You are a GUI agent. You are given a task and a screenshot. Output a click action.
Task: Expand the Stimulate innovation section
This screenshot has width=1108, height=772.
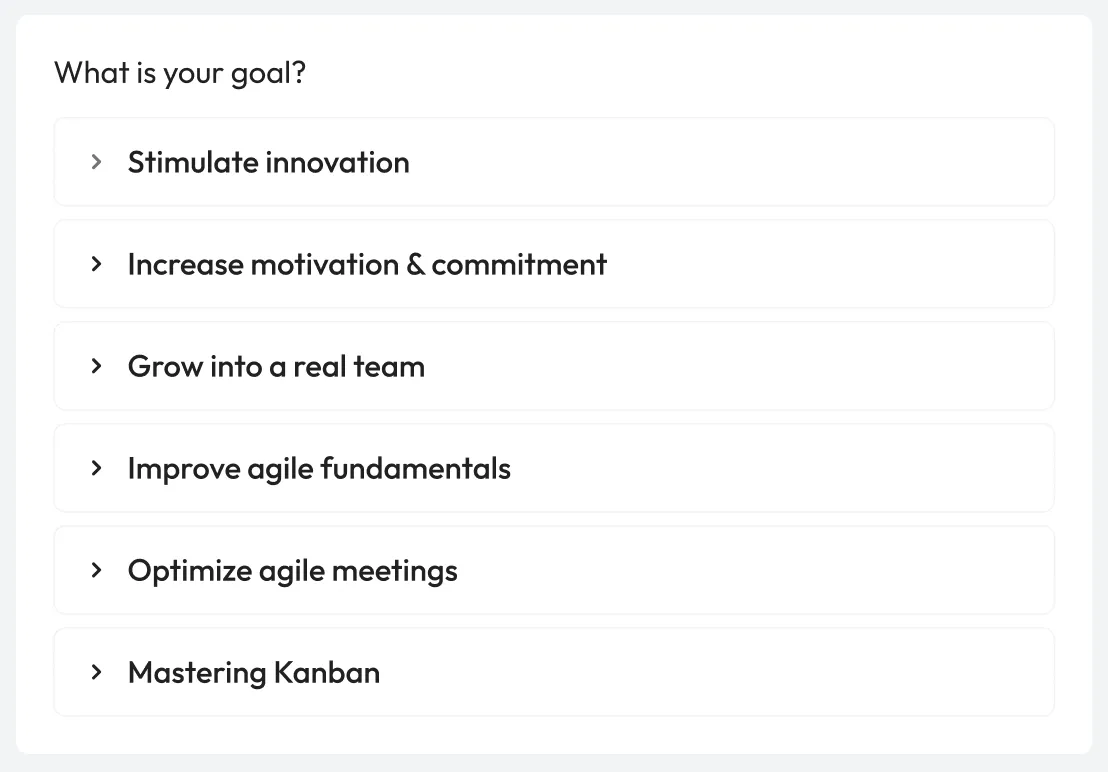click(x=553, y=162)
